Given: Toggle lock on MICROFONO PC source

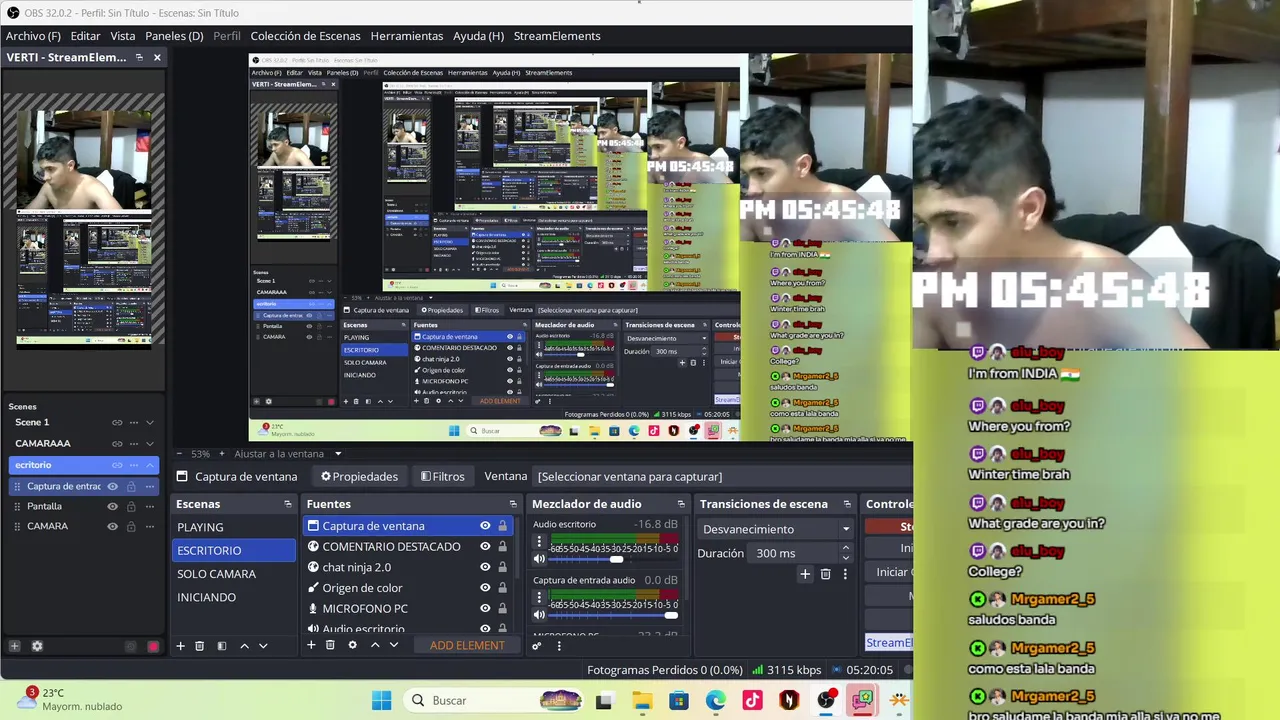Looking at the screenshot, I should point(502,609).
